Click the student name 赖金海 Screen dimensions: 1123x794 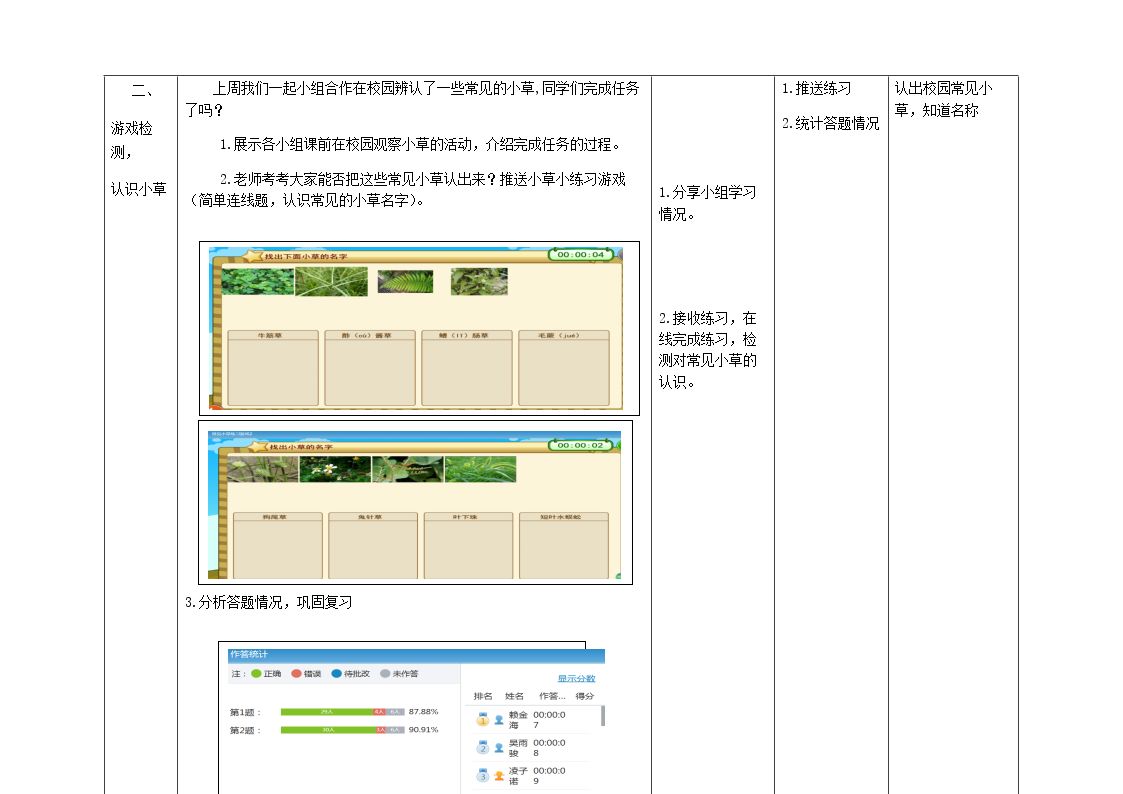pos(518,720)
